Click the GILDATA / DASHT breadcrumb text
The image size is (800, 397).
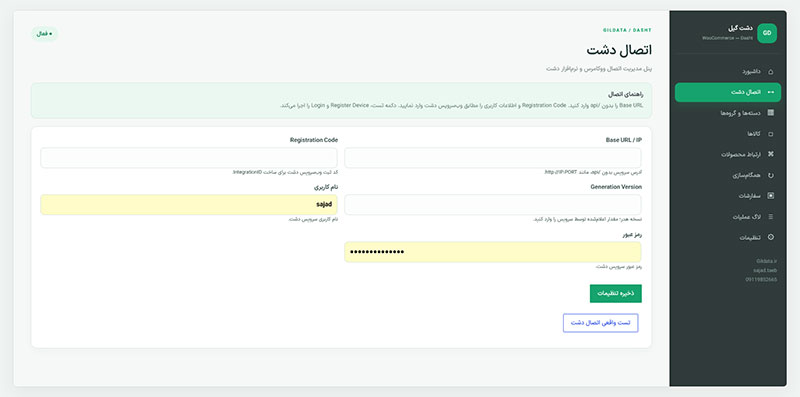[x=627, y=30]
